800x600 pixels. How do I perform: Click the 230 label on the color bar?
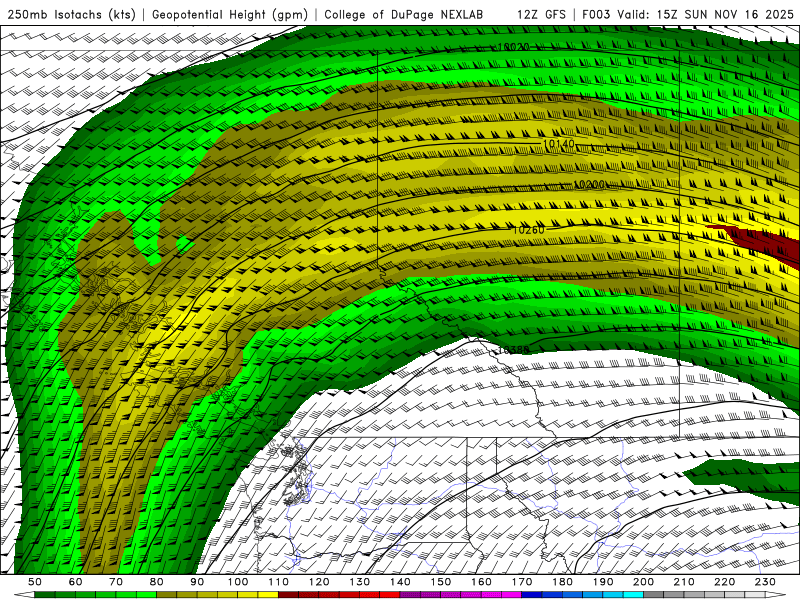tap(765, 582)
